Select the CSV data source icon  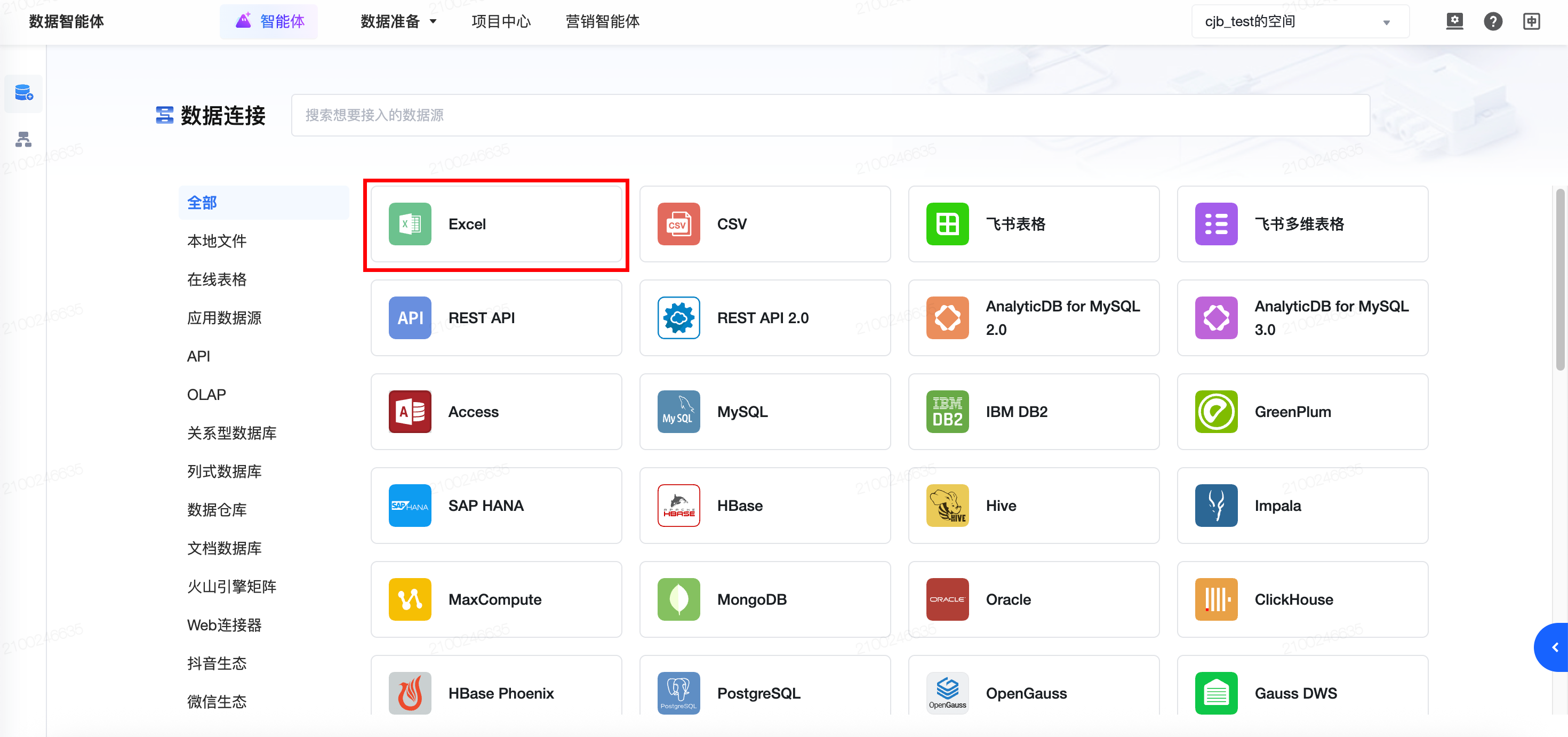[679, 224]
